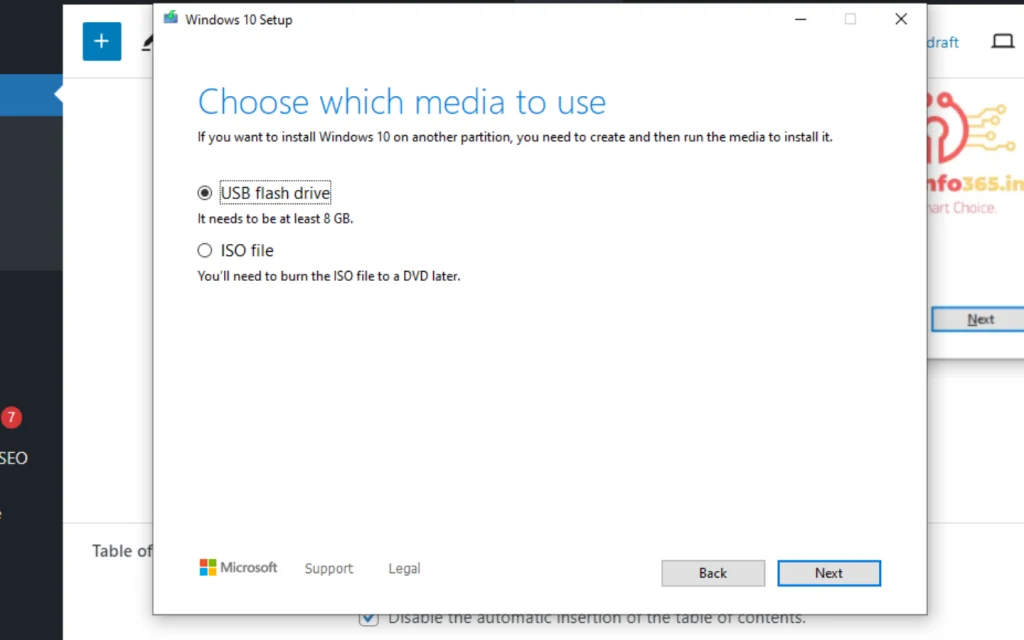Click the blue Add block plus icon
The image size is (1024, 640).
click(101, 41)
